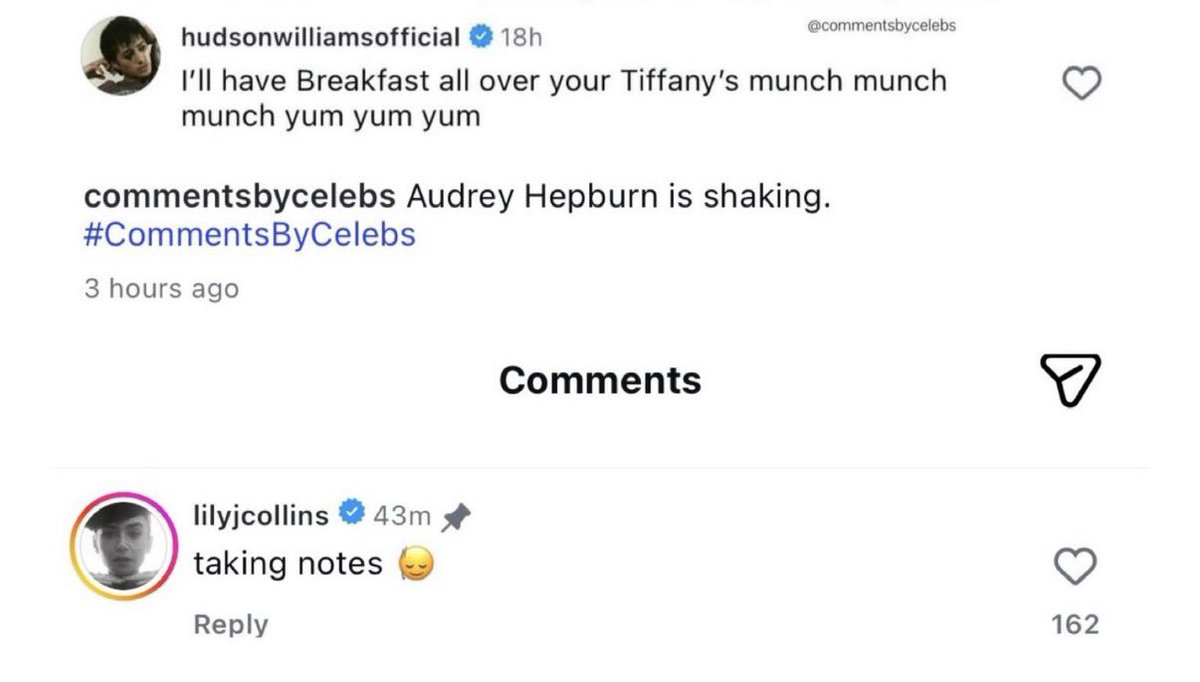Open the hudsonwilliamsofficial username link
Viewport: 1200px width, 682px height.
click(321, 38)
